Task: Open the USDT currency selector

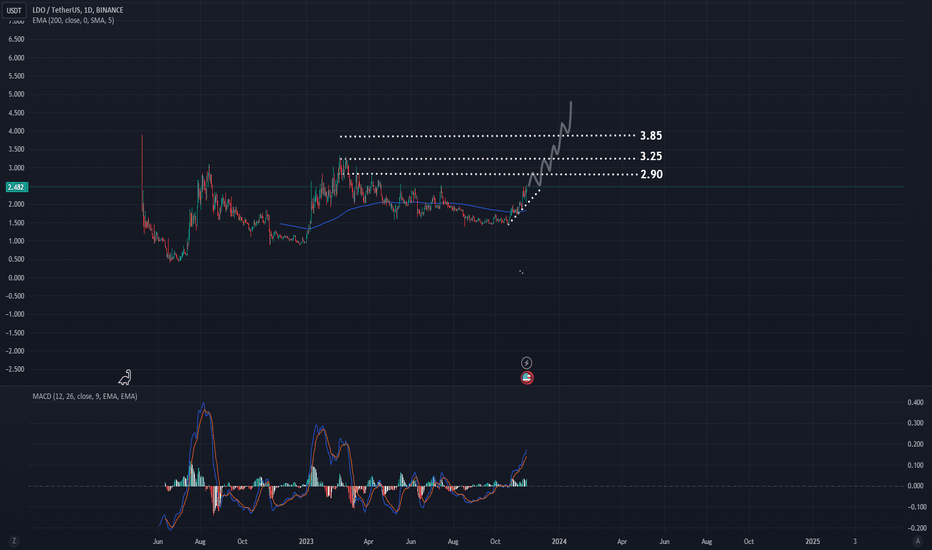Action: tap(14, 10)
